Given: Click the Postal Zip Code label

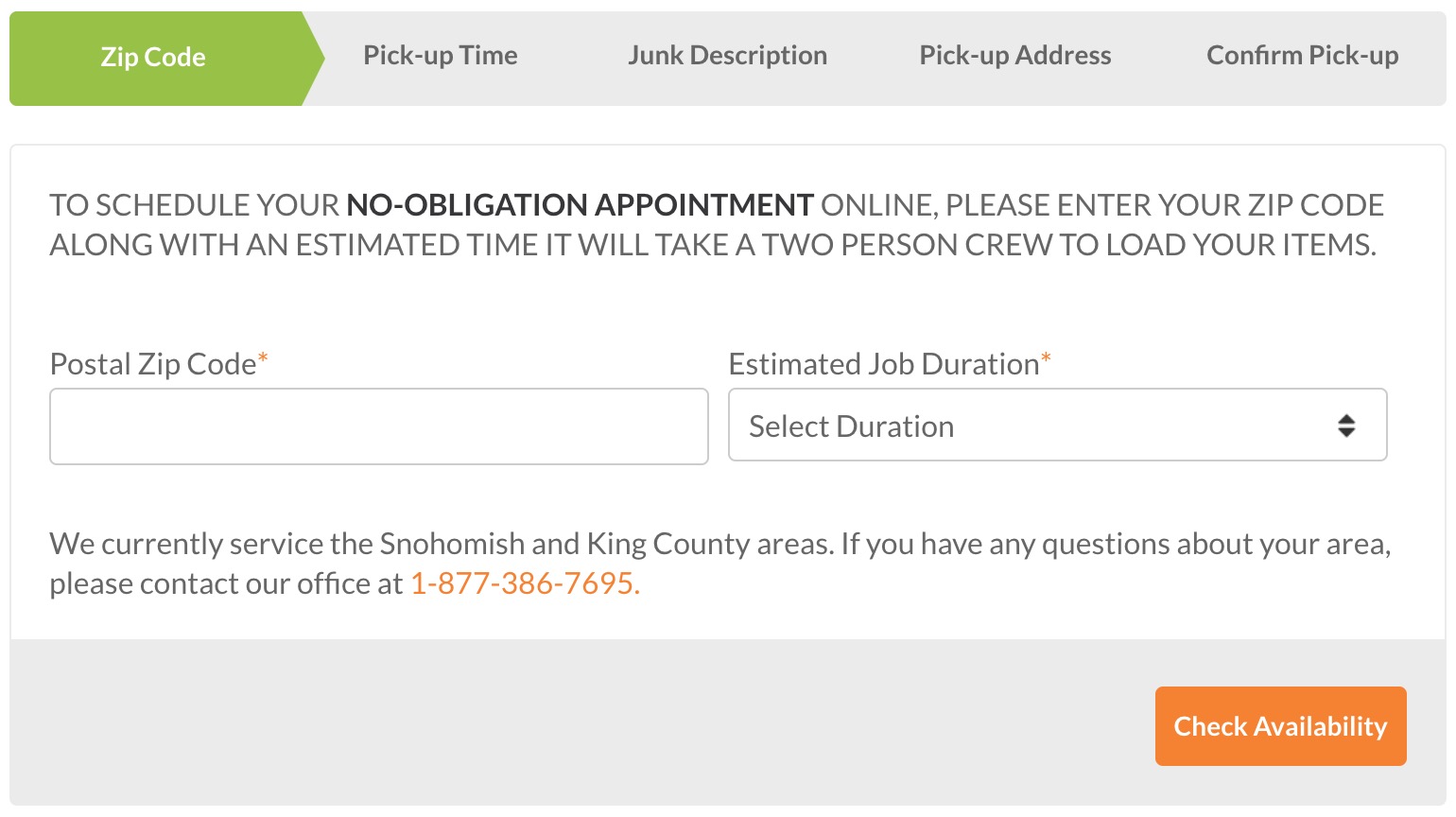Looking at the screenshot, I should tap(153, 364).
